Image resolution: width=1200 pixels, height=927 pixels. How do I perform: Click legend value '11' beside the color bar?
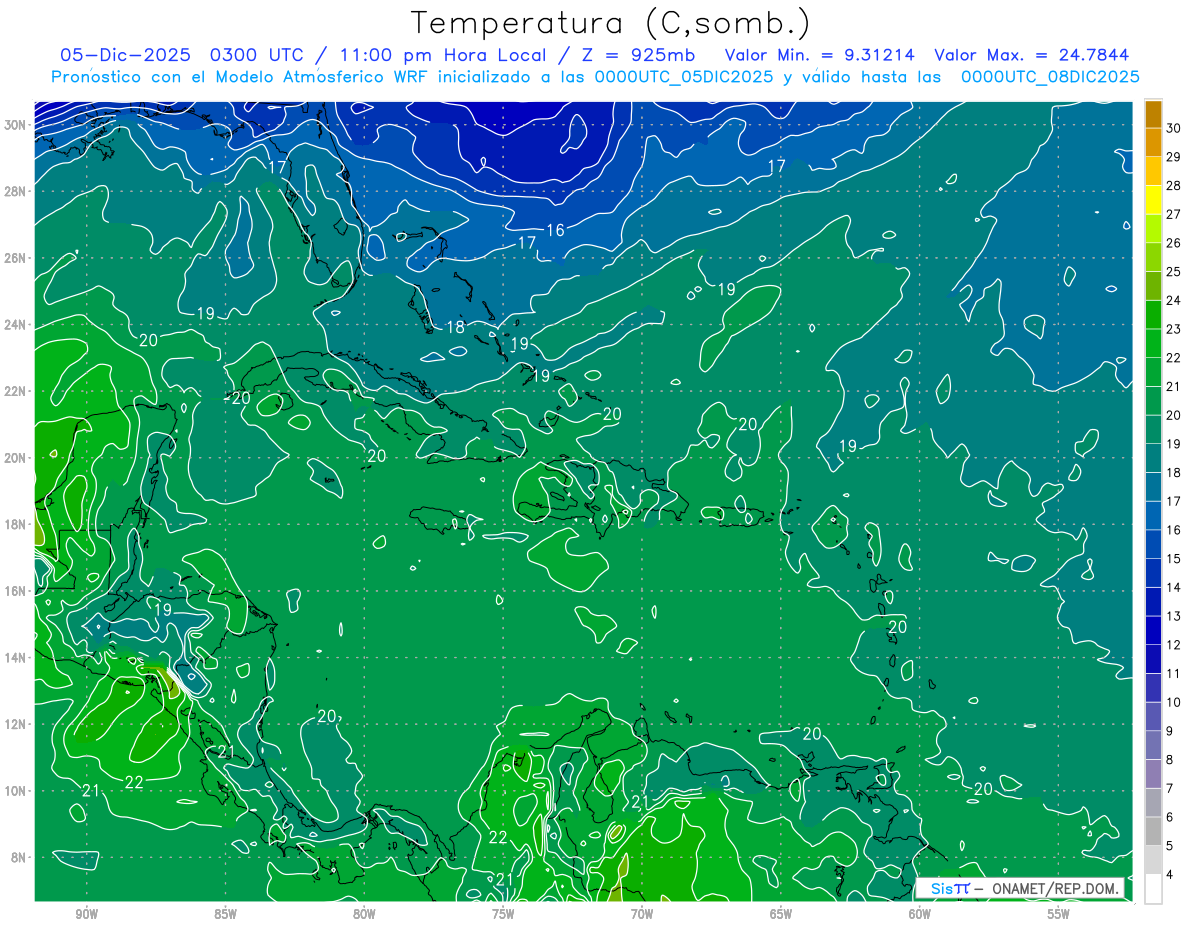coord(1174,673)
